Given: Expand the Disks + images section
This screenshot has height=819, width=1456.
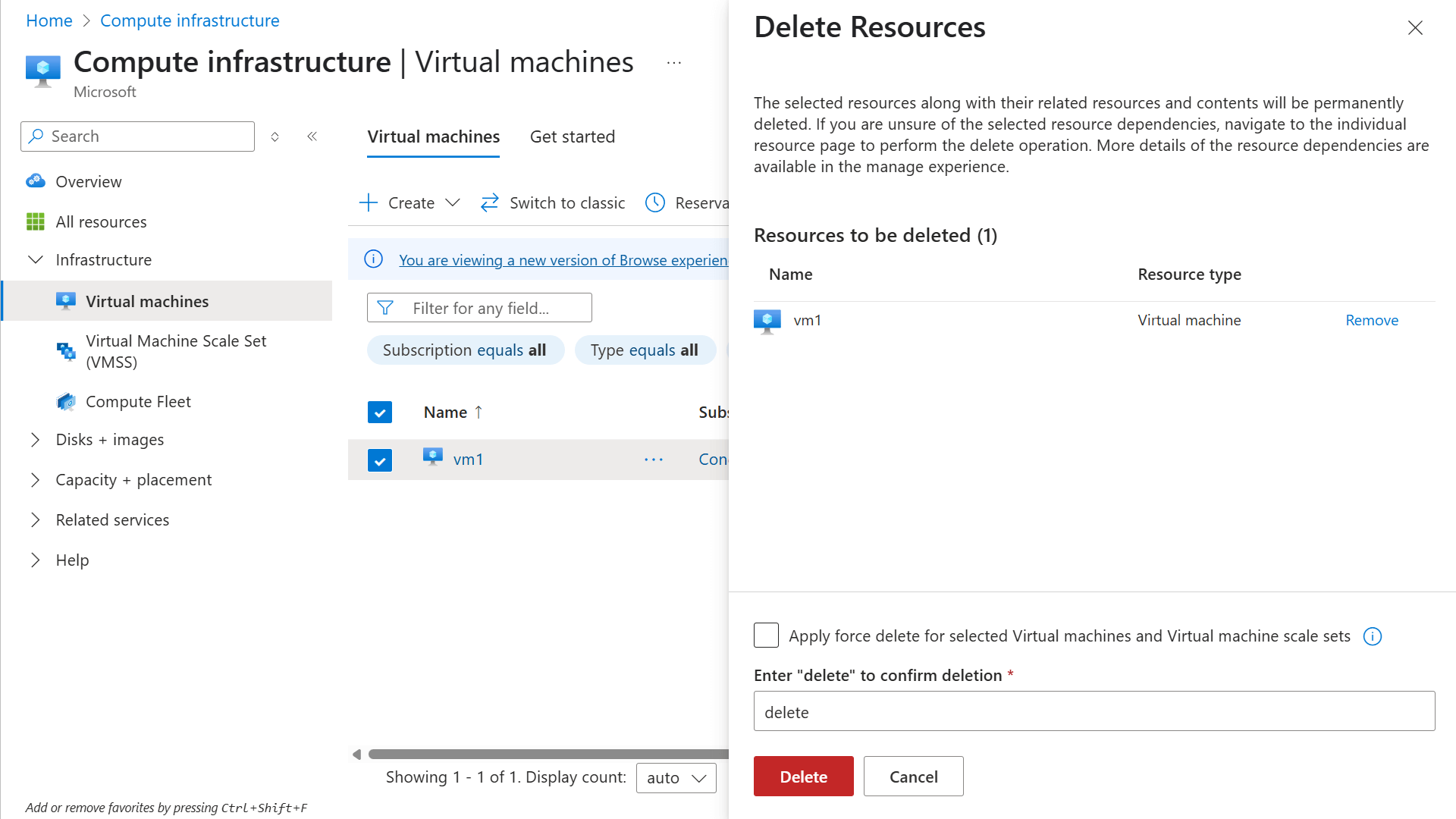Looking at the screenshot, I should pyautogui.click(x=36, y=440).
